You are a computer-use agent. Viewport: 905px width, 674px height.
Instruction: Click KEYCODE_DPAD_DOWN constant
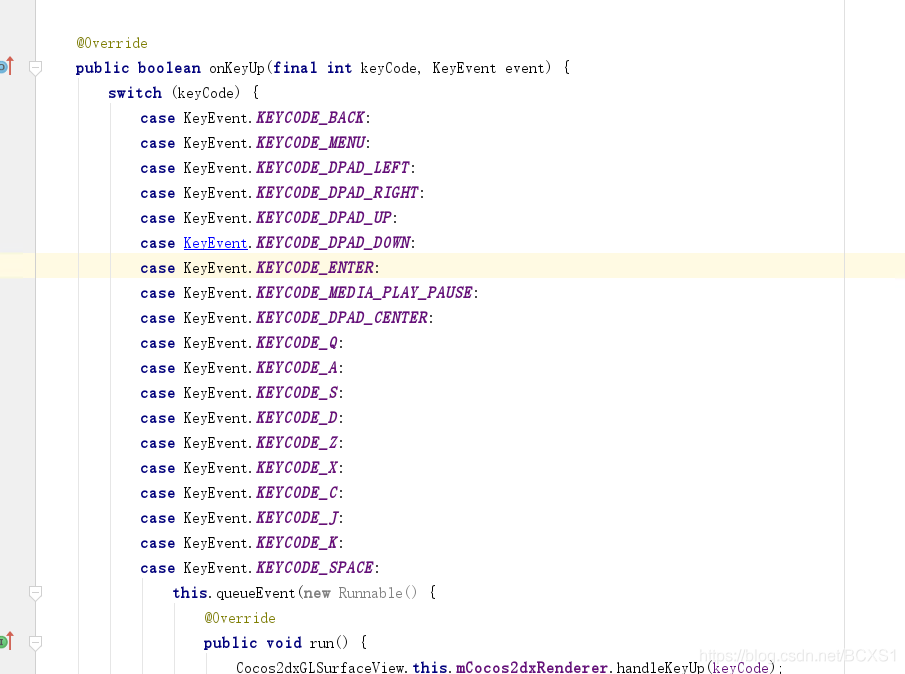pos(333,243)
